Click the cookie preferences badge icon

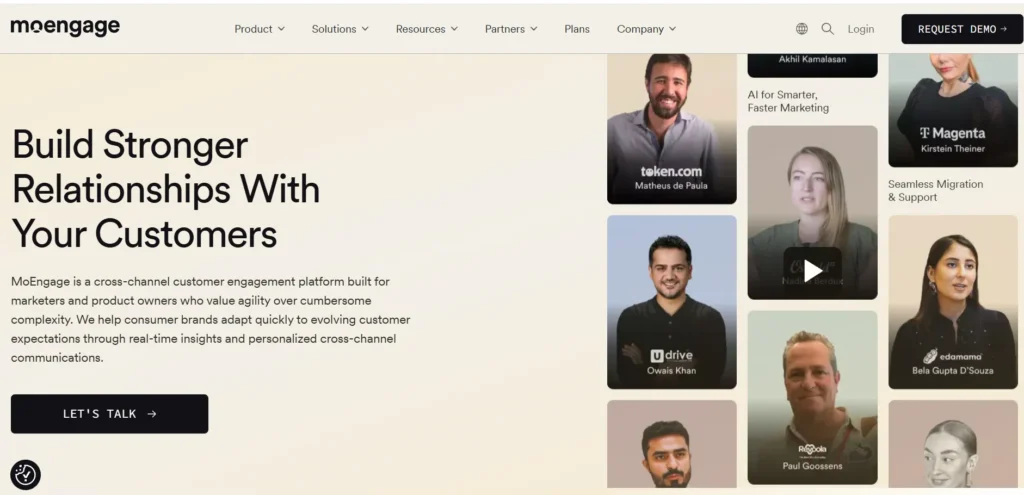(25, 475)
